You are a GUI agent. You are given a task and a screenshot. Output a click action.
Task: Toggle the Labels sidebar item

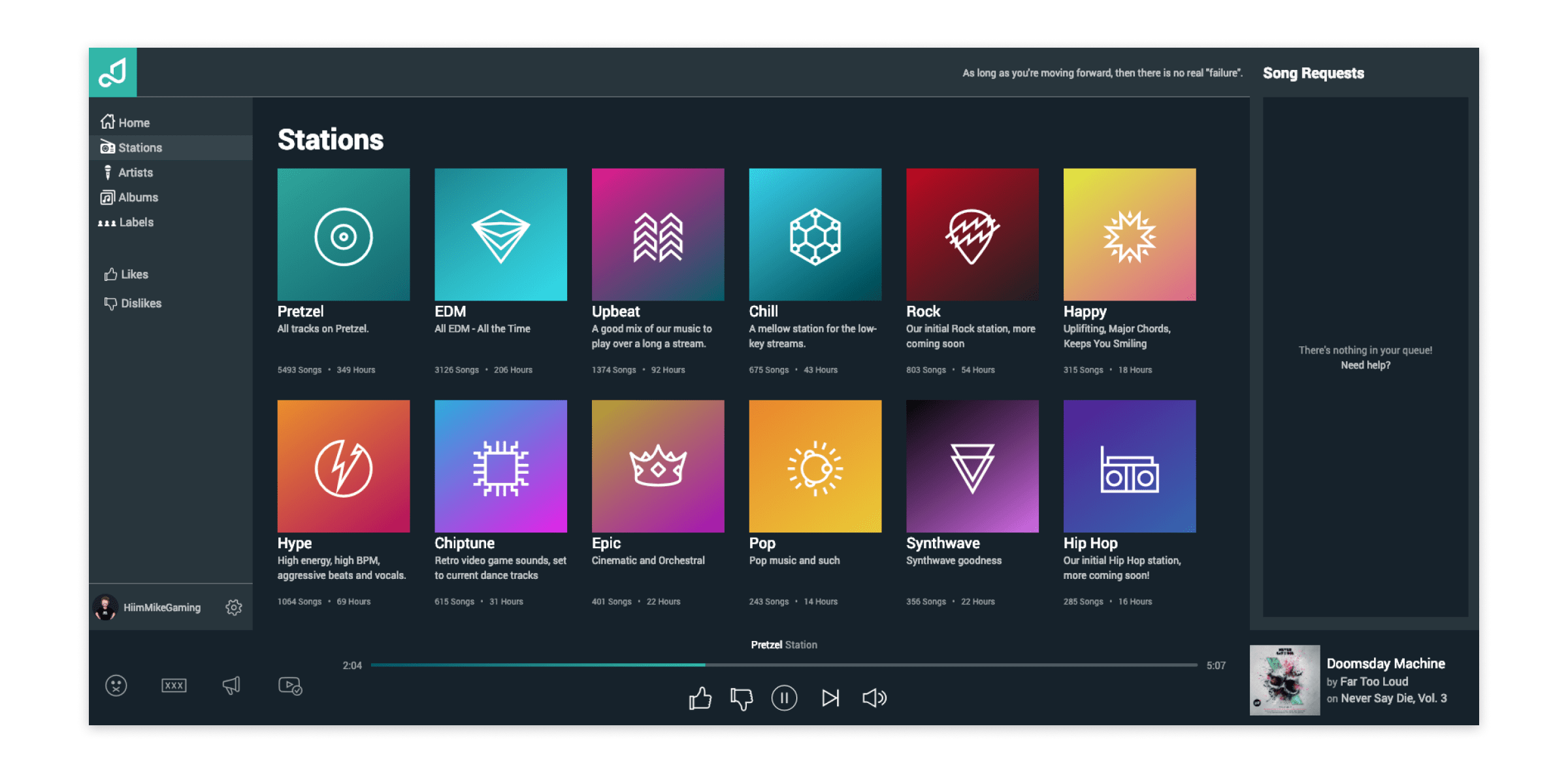pos(136,222)
